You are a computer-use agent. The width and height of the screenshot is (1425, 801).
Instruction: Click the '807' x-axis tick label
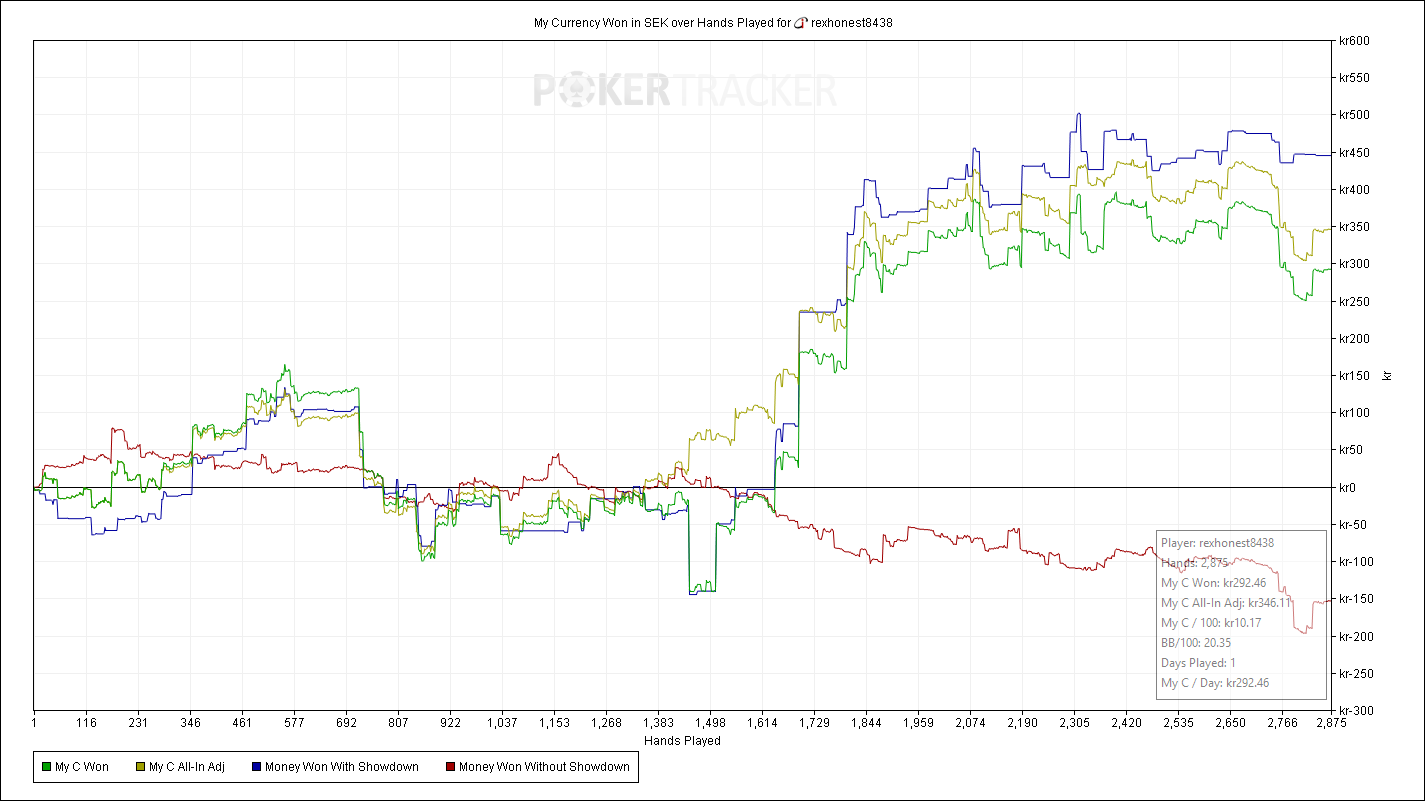(x=398, y=722)
